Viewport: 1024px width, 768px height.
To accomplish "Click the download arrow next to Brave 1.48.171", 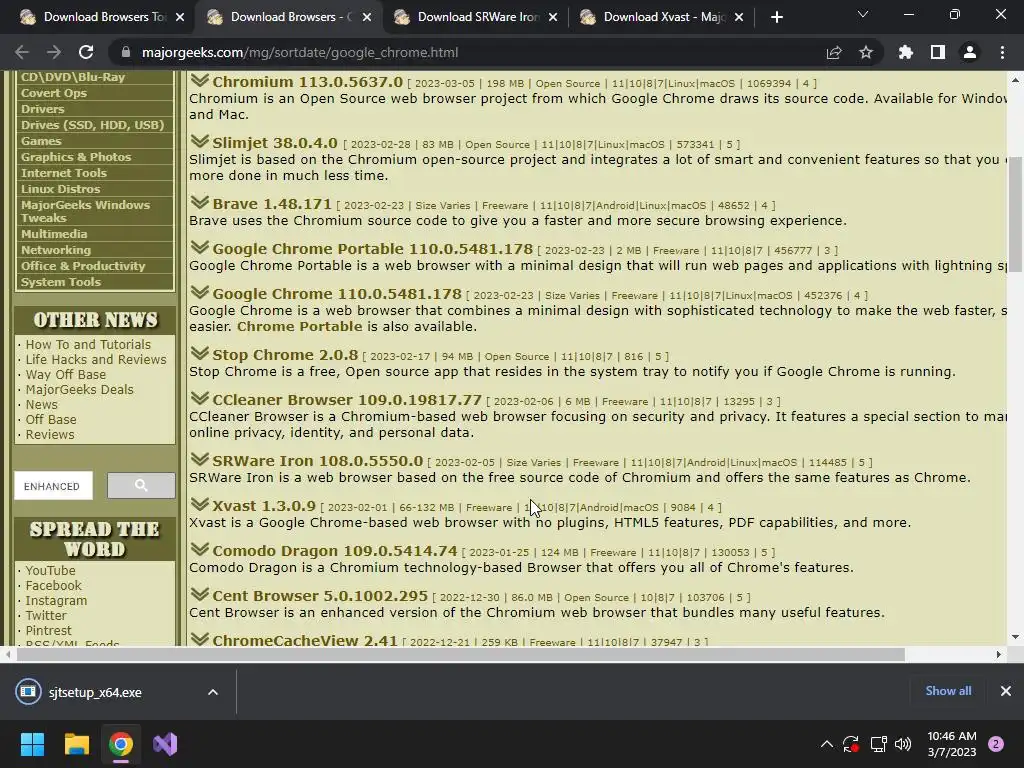I will coord(200,202).
